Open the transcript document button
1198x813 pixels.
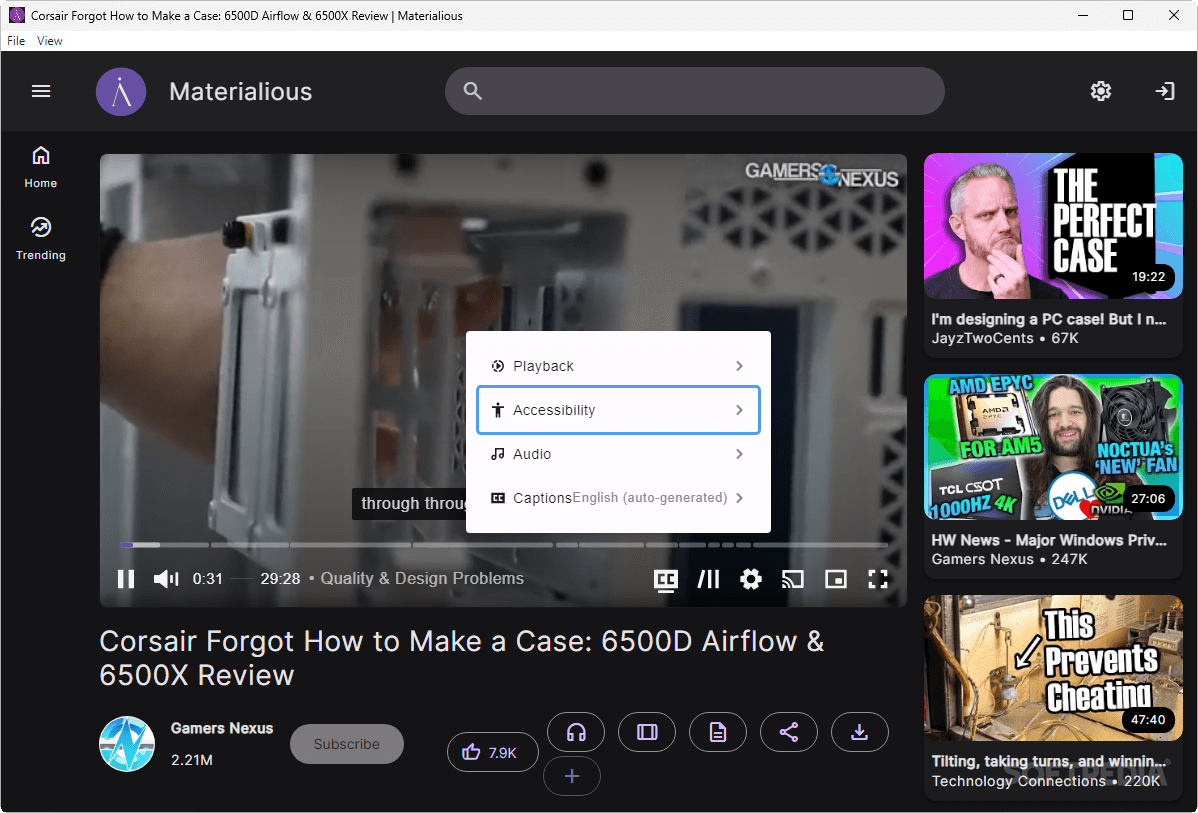717,732
